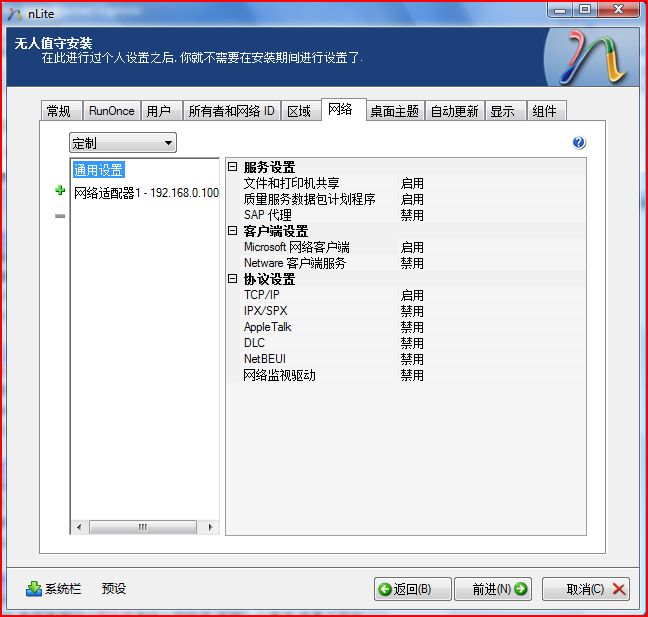648x617 pixels.
Task: Select the Netware 客户端服务 property row
Action: [x=406, y=263]
